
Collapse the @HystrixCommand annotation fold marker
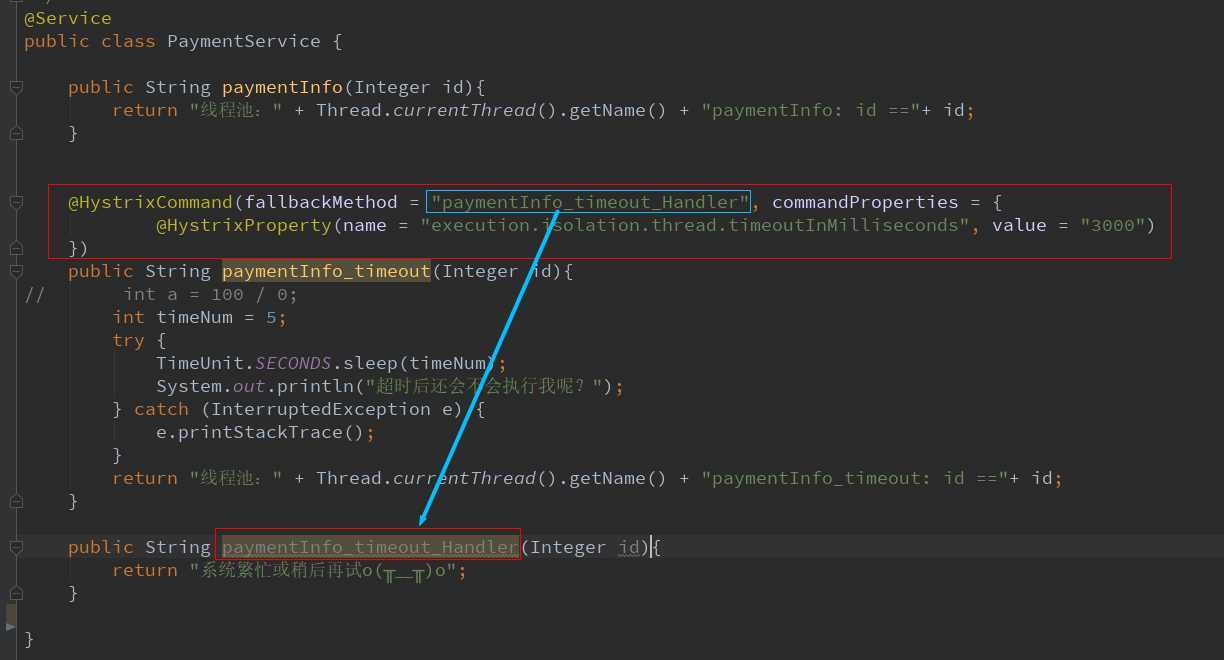(16, 202)
